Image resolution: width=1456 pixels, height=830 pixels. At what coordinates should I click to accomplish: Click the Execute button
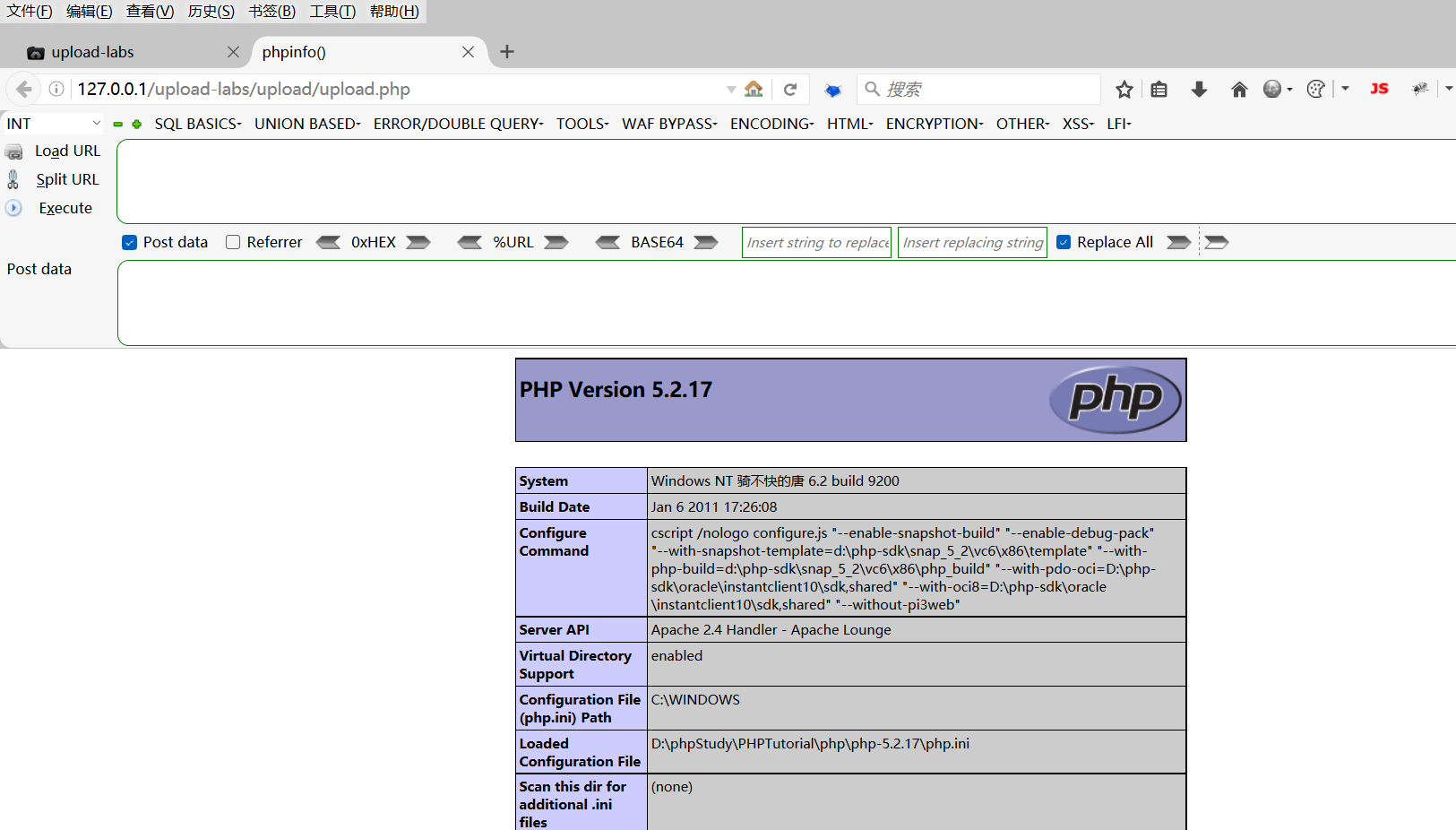click(65, 208)
